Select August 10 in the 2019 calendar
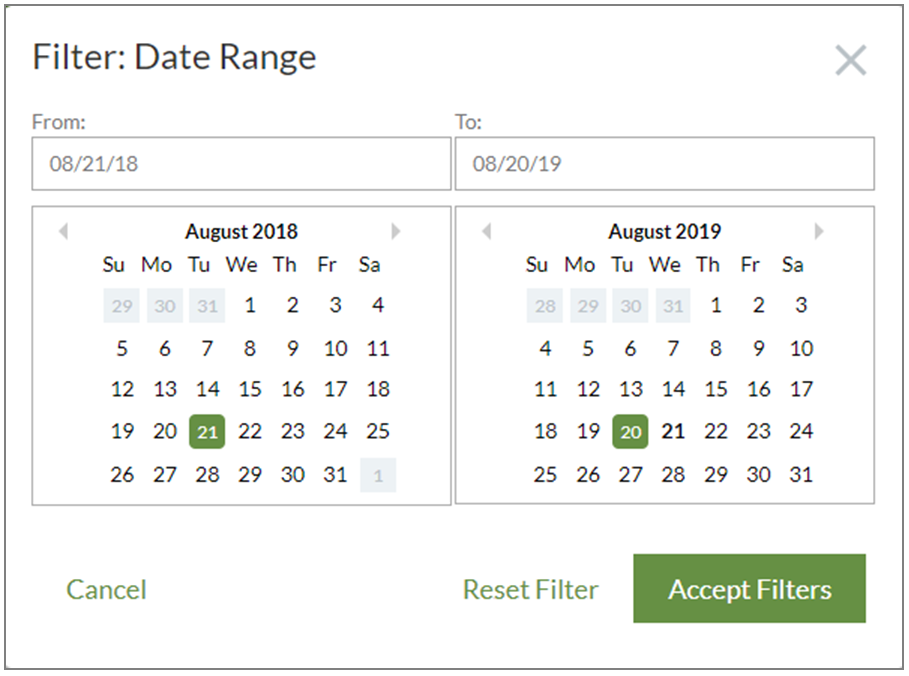The image size is (909, 676). (x=801, y=348)
